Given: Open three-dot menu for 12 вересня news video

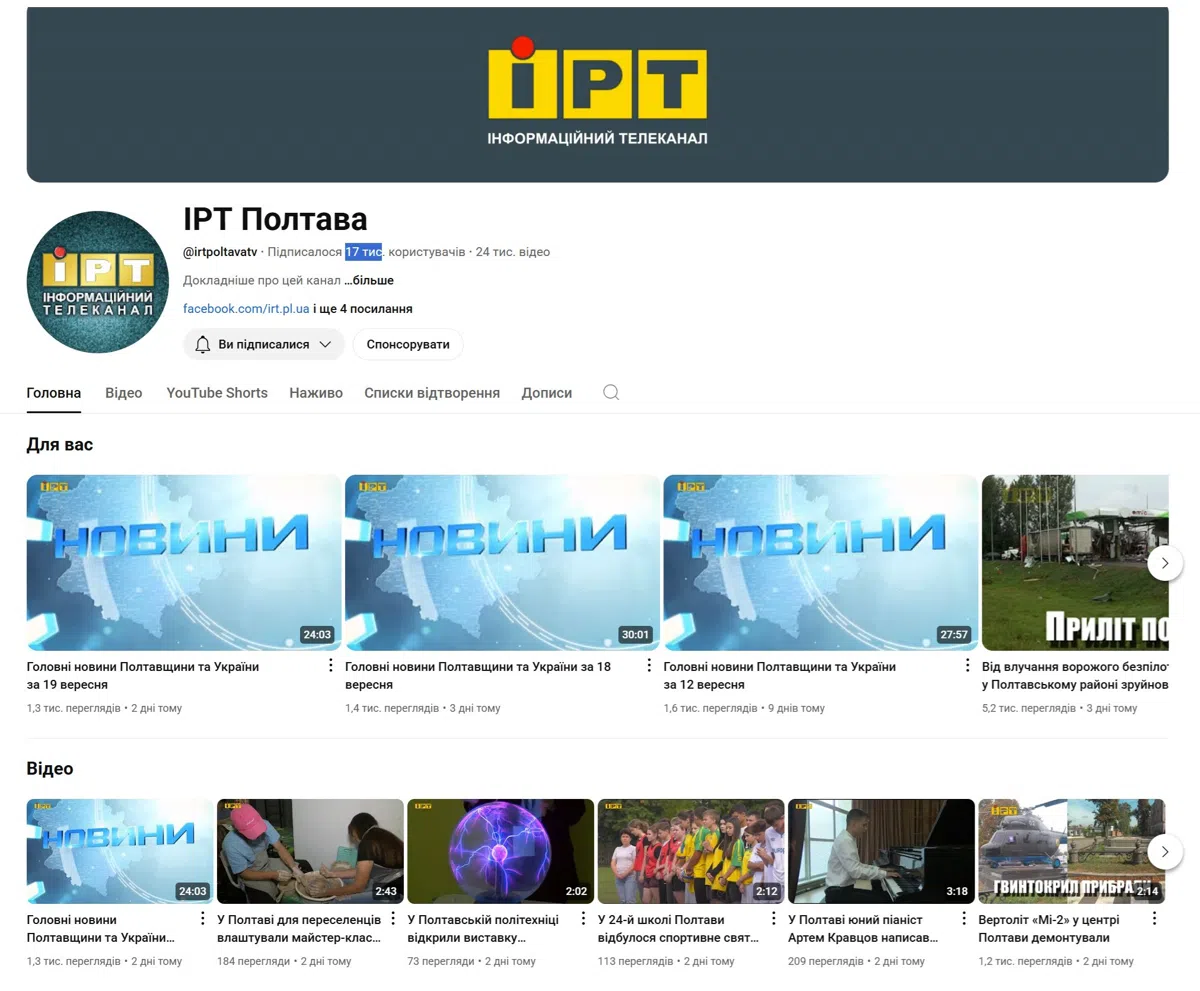Looking at the screenshot, I should (967, 666).
